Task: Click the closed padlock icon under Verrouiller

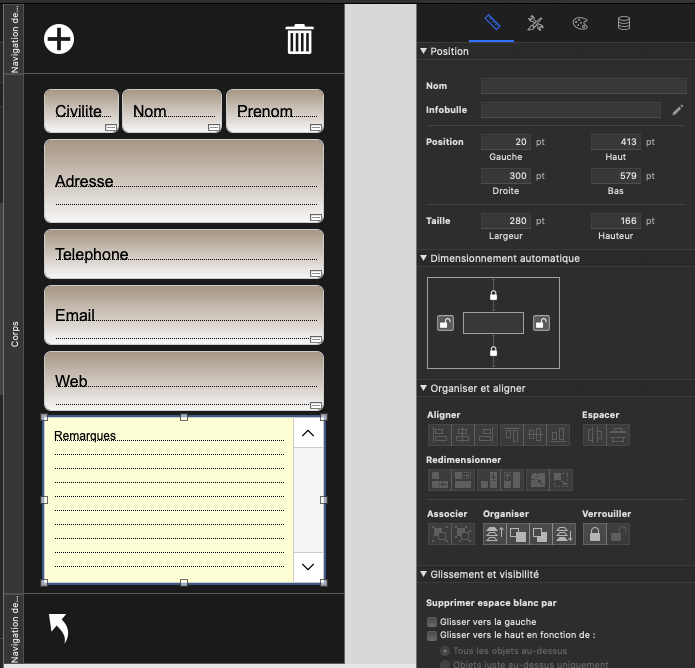Action: [x=594, y=535]
